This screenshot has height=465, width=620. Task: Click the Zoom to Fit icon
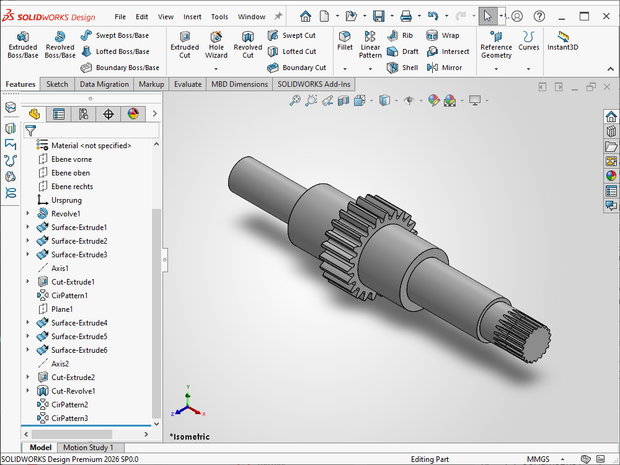[296, 101]
